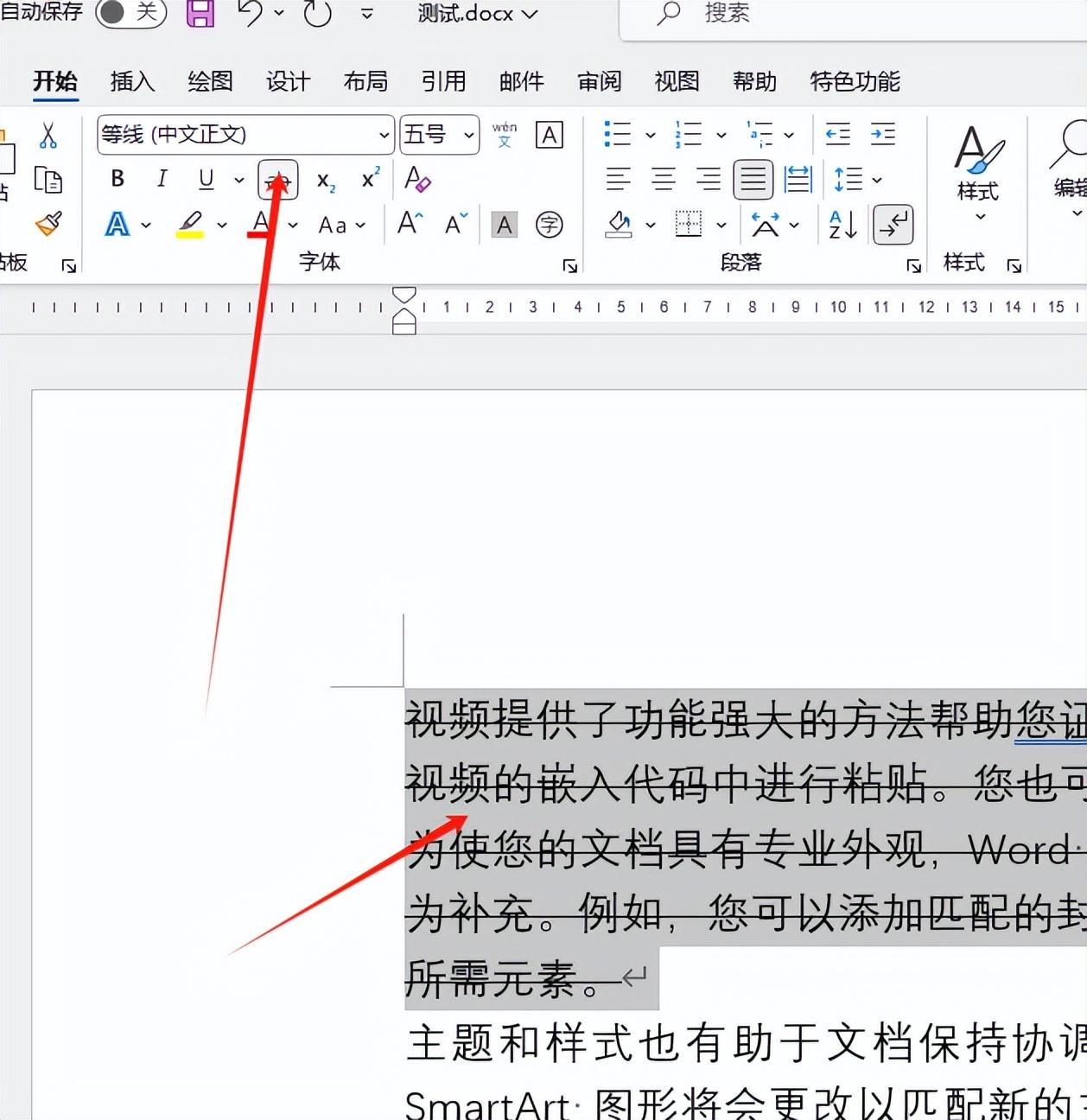Apply distributed alignment
The width and height of the screenshot is (1087, 1120).
coord(798,180)
